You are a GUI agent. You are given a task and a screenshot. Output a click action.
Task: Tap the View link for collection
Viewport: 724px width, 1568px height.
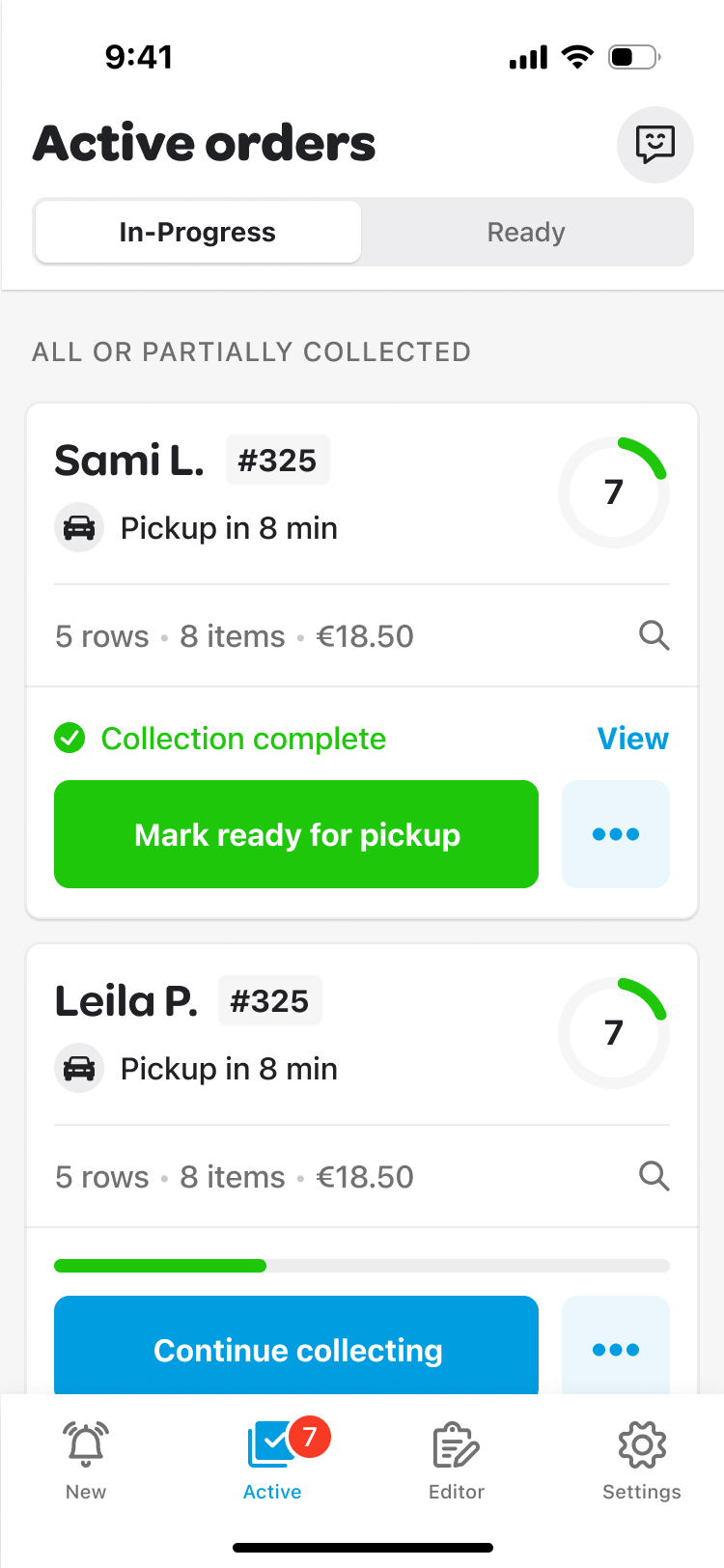(632, 739)
